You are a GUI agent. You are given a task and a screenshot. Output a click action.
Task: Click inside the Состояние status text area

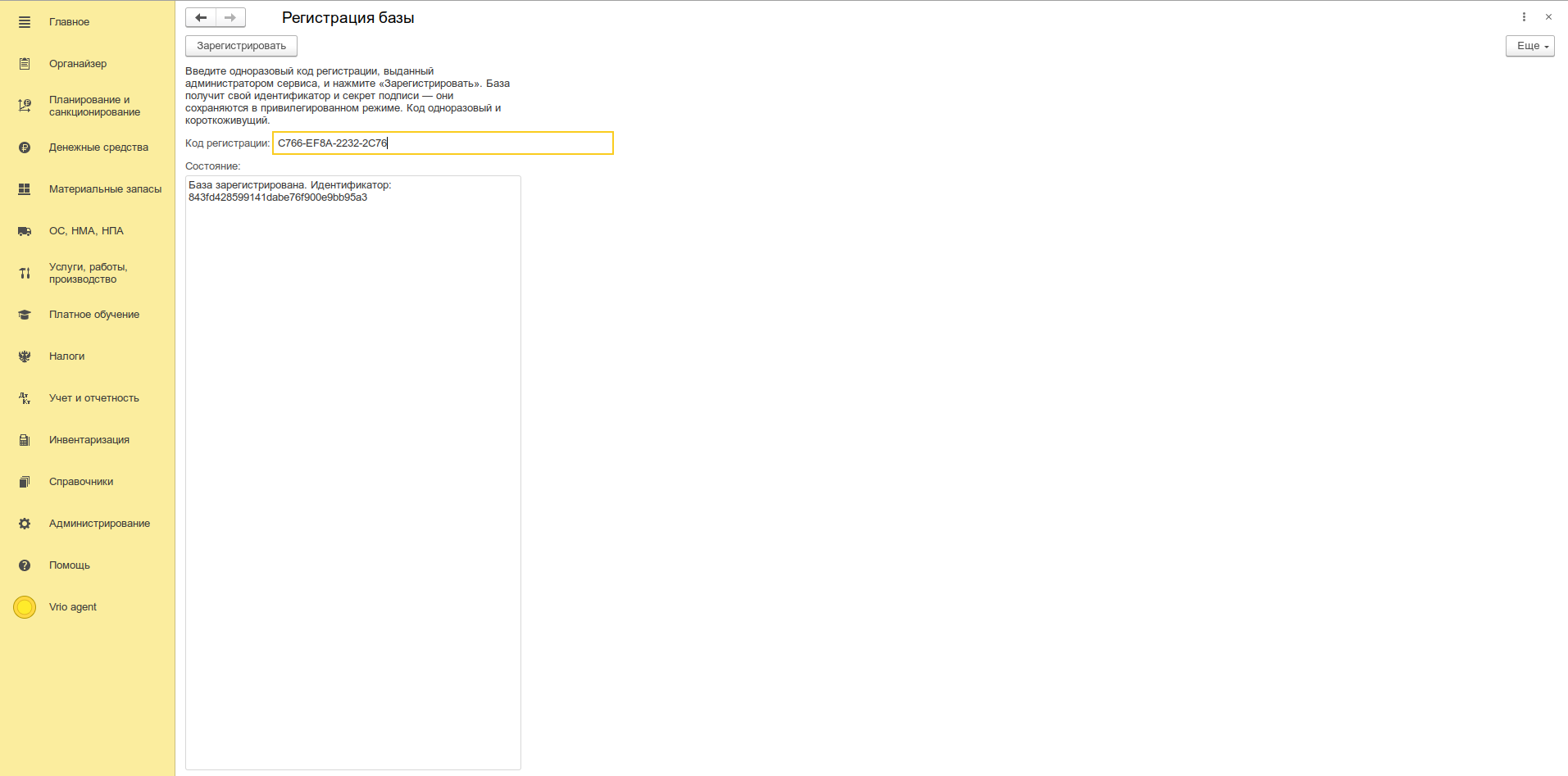(353, 473)
